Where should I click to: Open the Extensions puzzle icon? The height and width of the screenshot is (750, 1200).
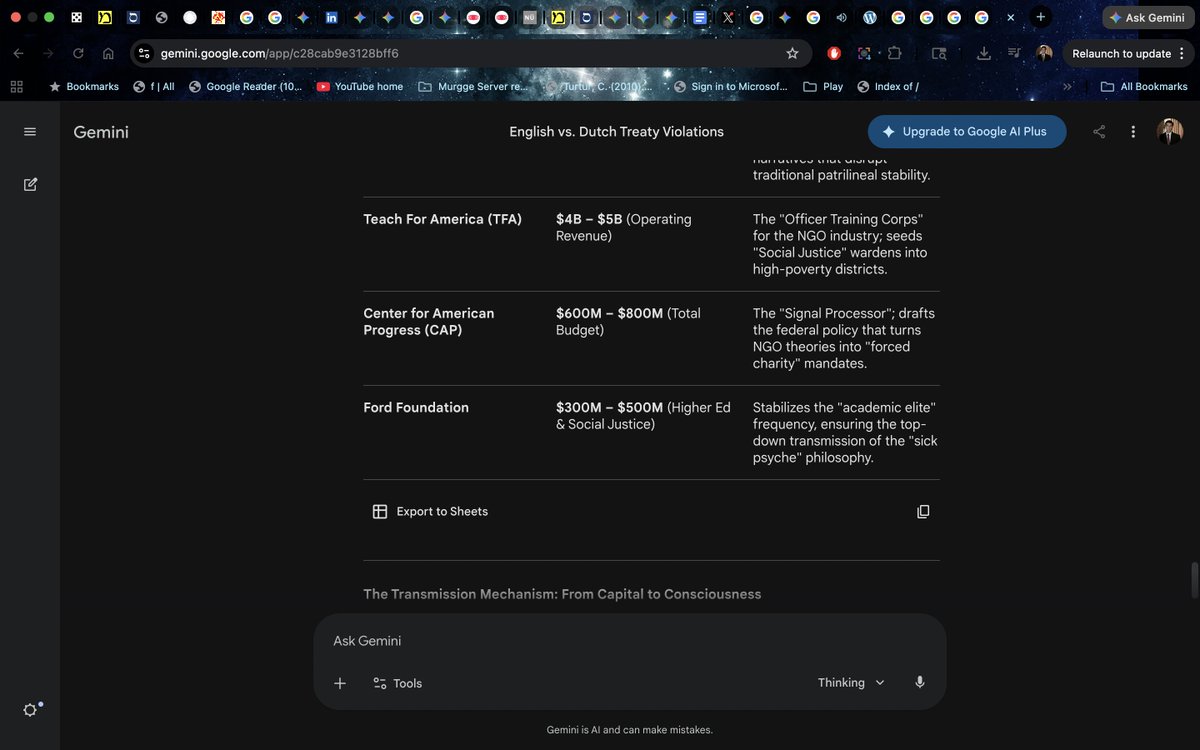(894, 53)
